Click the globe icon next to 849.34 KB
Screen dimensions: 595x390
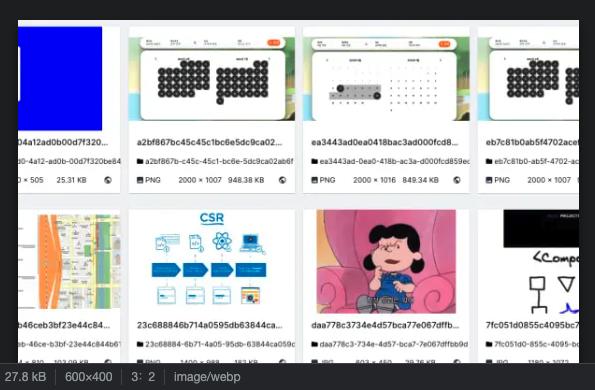457,180
